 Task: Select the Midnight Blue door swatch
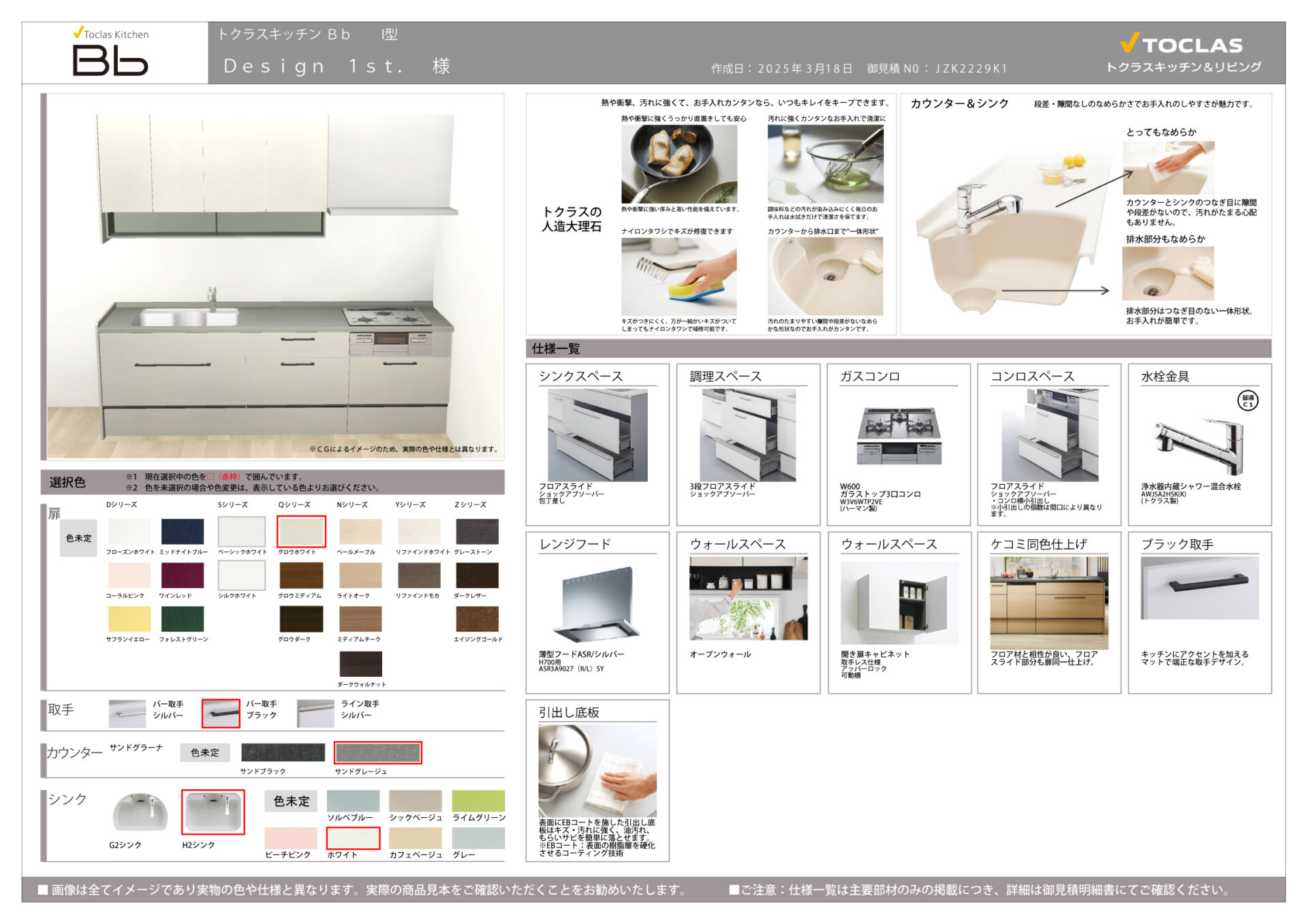coord(182,531)
